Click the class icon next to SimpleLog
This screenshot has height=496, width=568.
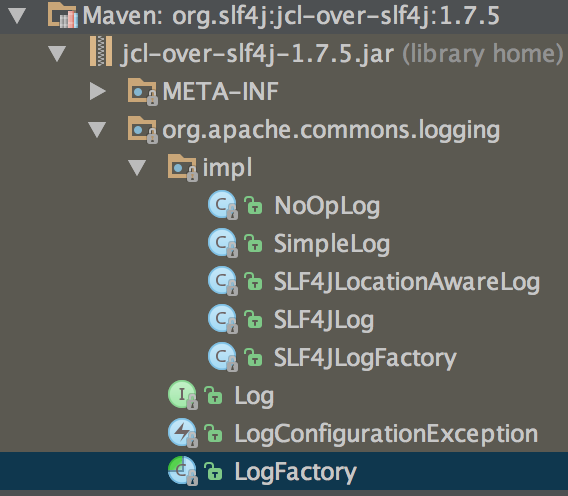click(x=223, y=243)
